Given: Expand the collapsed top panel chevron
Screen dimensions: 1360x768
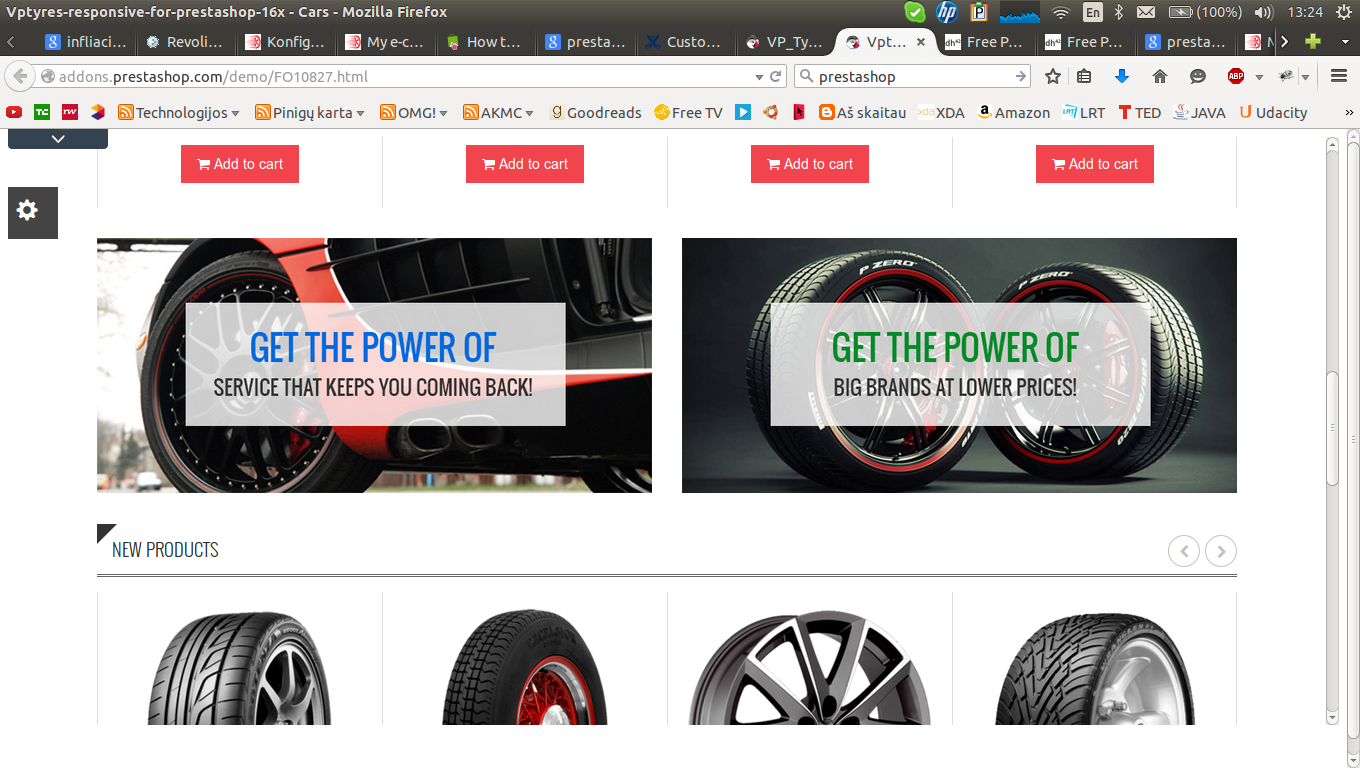Looking at the screenshot, I should [x=58, y=139].
